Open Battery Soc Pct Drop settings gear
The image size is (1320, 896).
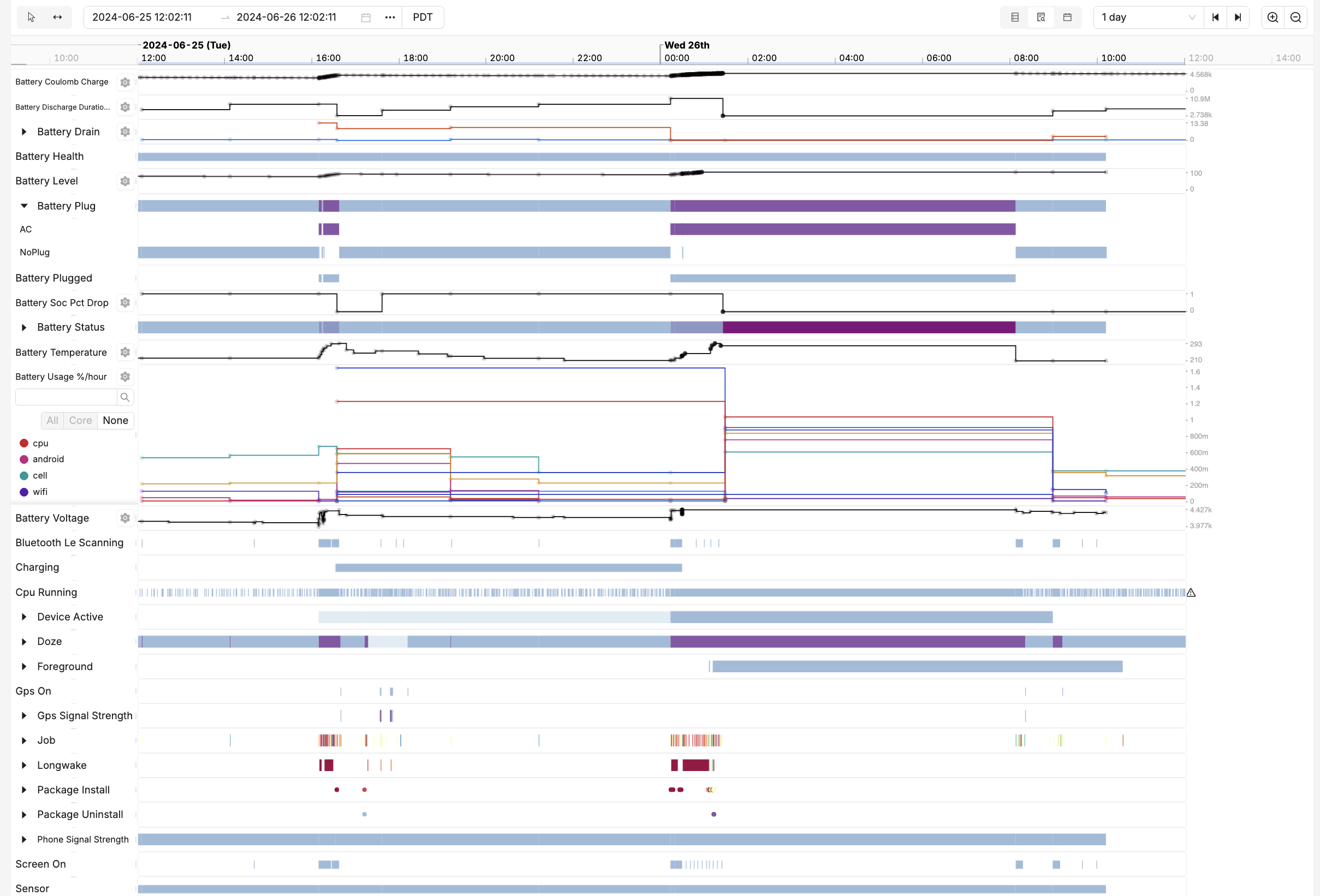(125, 303)
